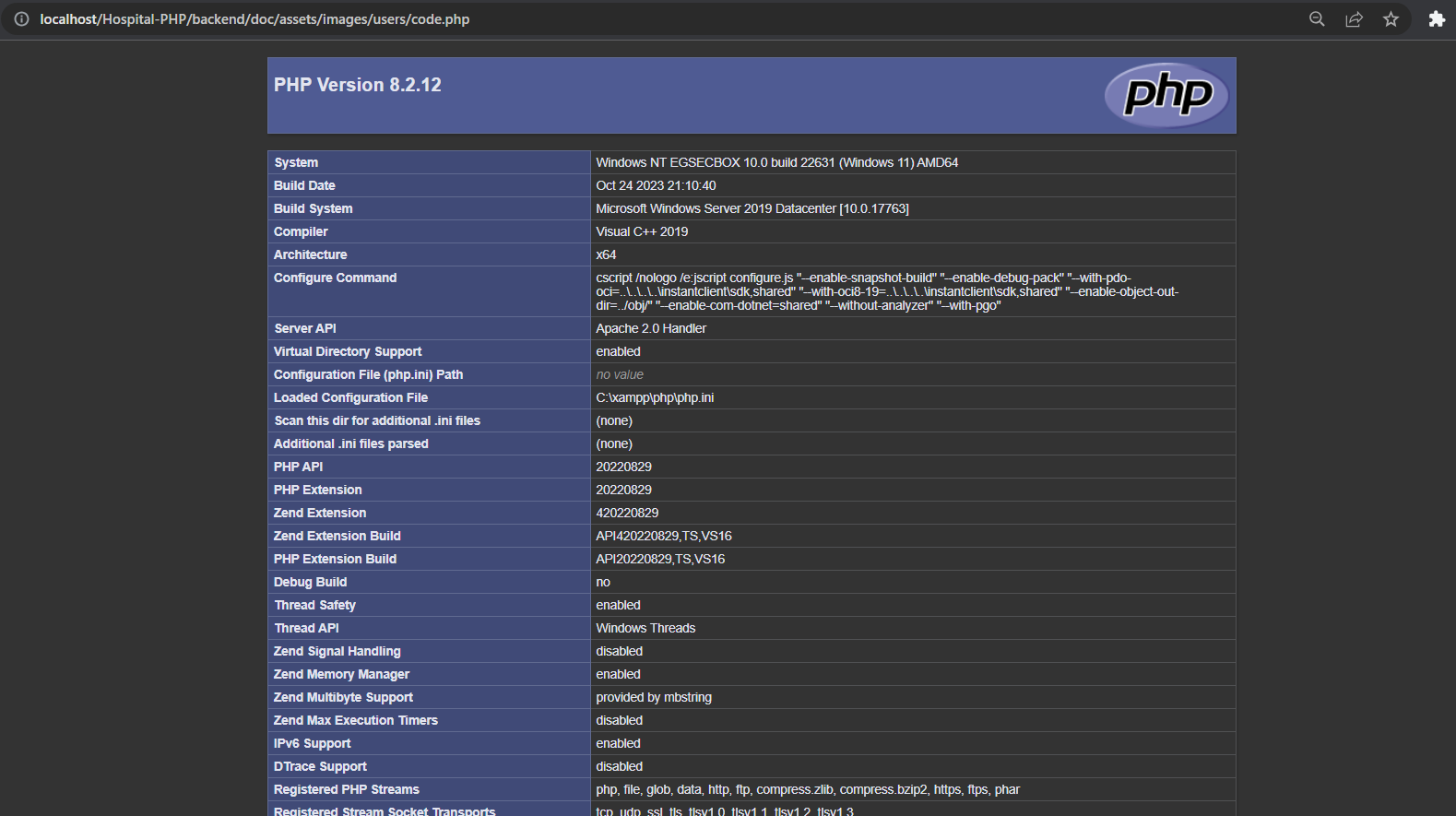This screenshot has height=816, width=1456.
Task: Select the Server API Apache 2.0 Handler value
Action: coord(651,328)
